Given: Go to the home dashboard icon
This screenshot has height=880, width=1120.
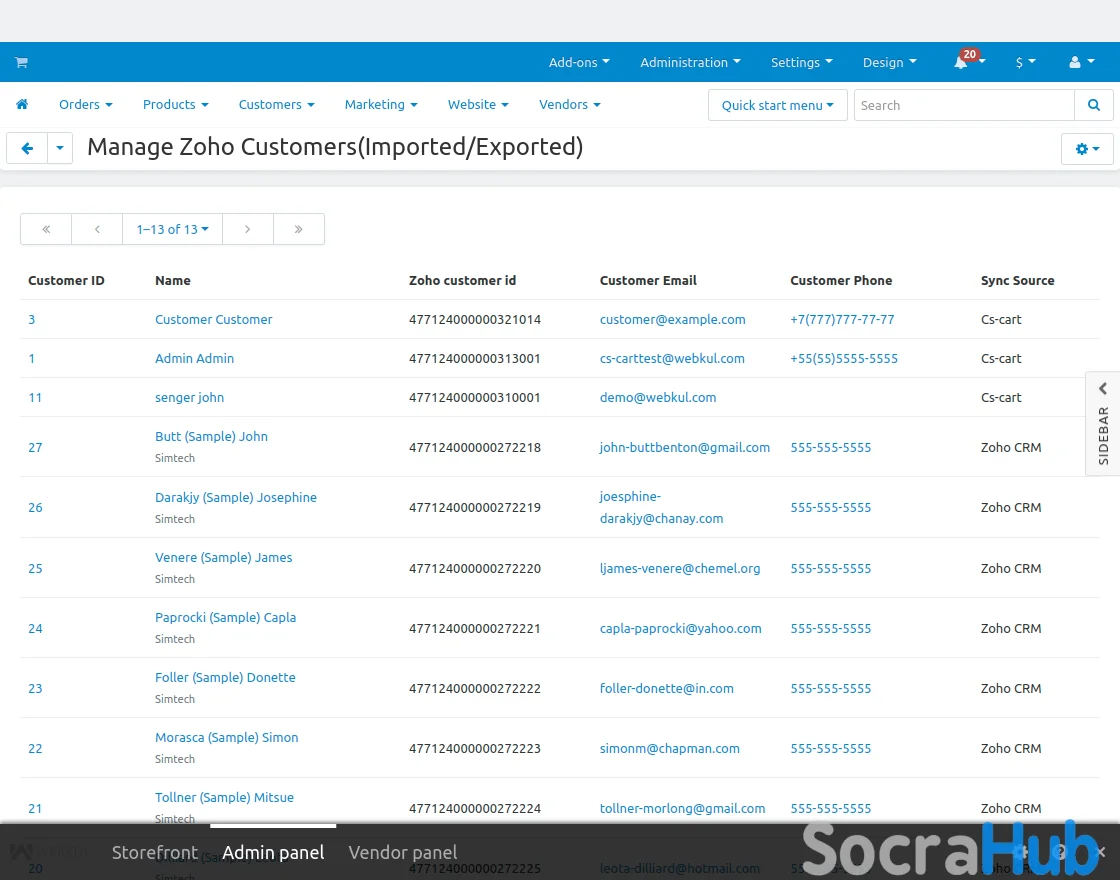Looking at the screenshot, I should [x=22, y=105].
